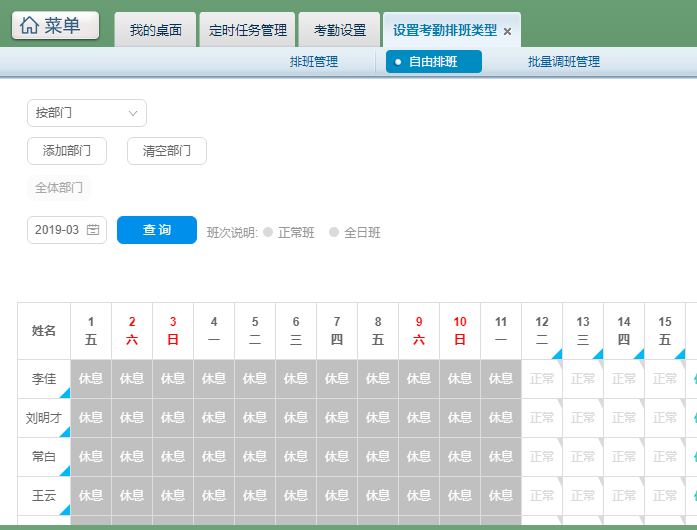The width and height of the screenshot is (697, 530).
Task: Open the 2019-03 month picker
Action: 58,230
